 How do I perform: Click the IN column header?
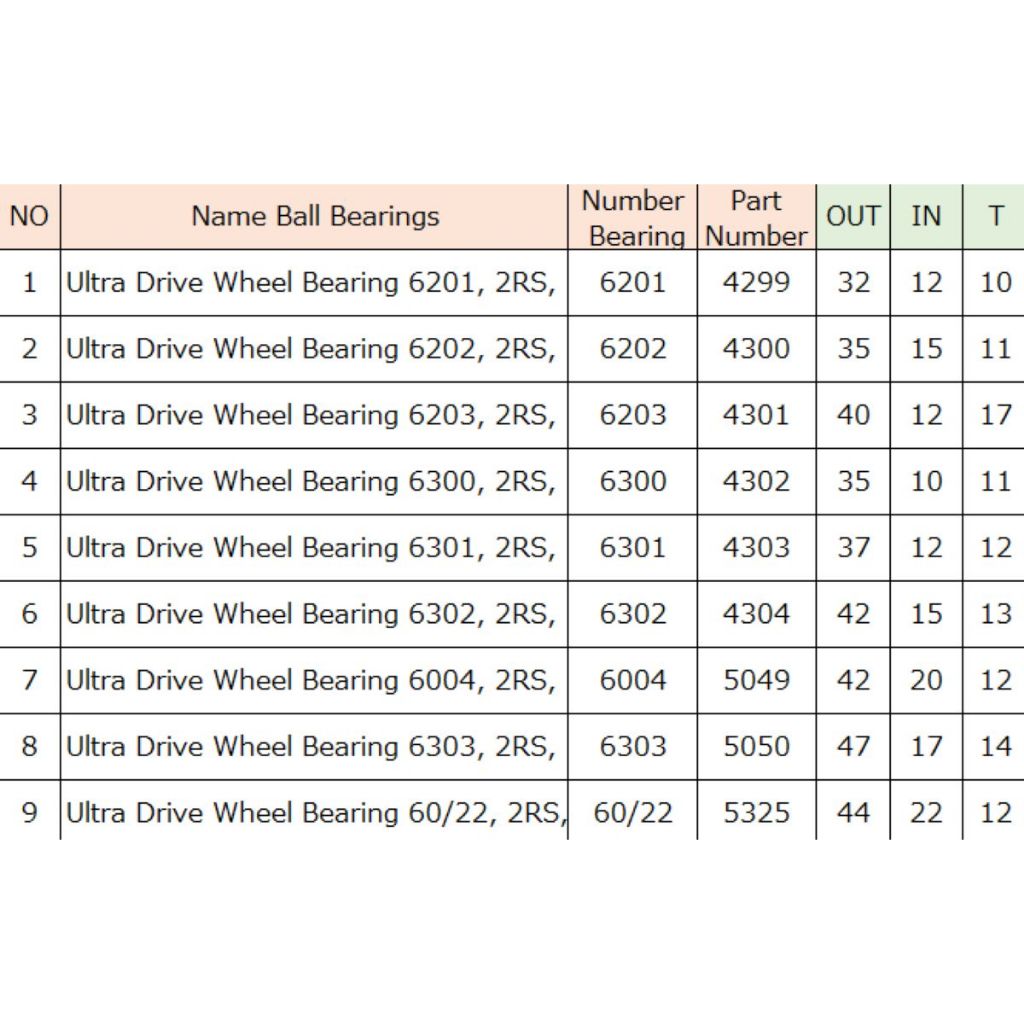[x=926, y=216]
